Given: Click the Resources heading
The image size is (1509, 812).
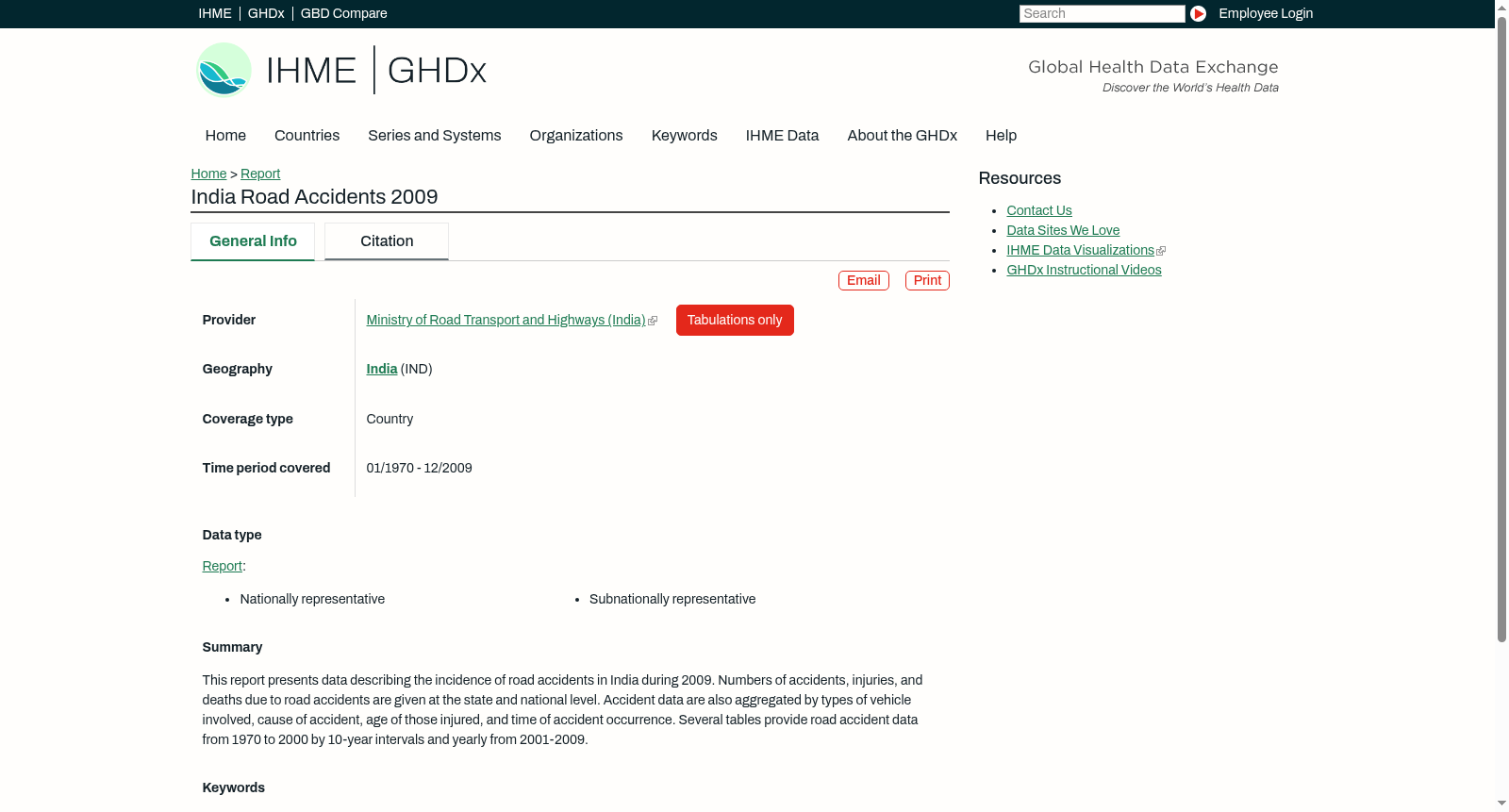Looking at the screenshot, I should 1020,179.
